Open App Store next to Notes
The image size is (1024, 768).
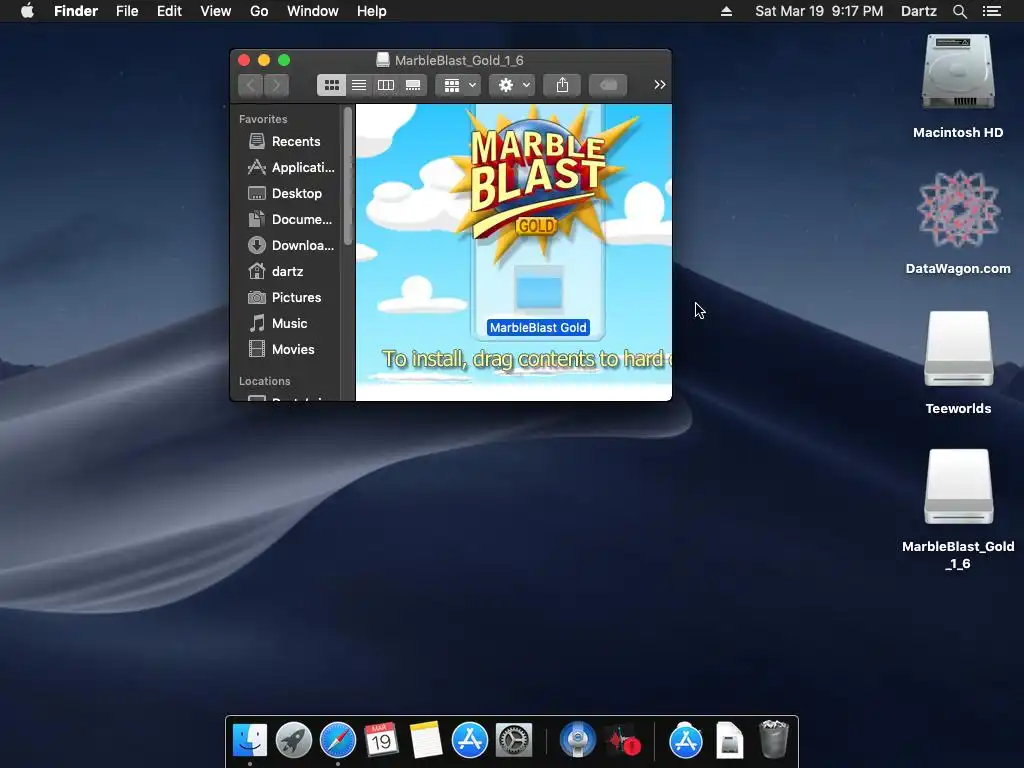point(470,741)
